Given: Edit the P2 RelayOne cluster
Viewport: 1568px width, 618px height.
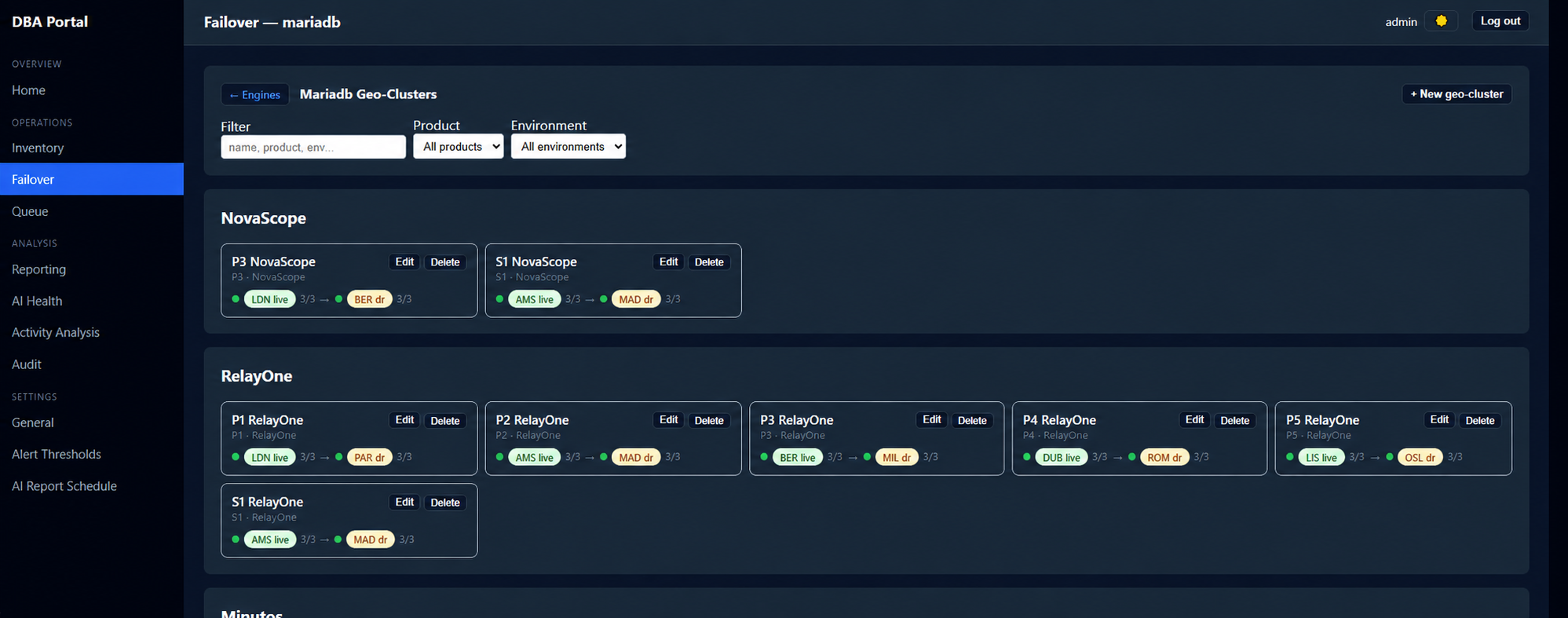Looking at the screenshot, I should point(668,420).
